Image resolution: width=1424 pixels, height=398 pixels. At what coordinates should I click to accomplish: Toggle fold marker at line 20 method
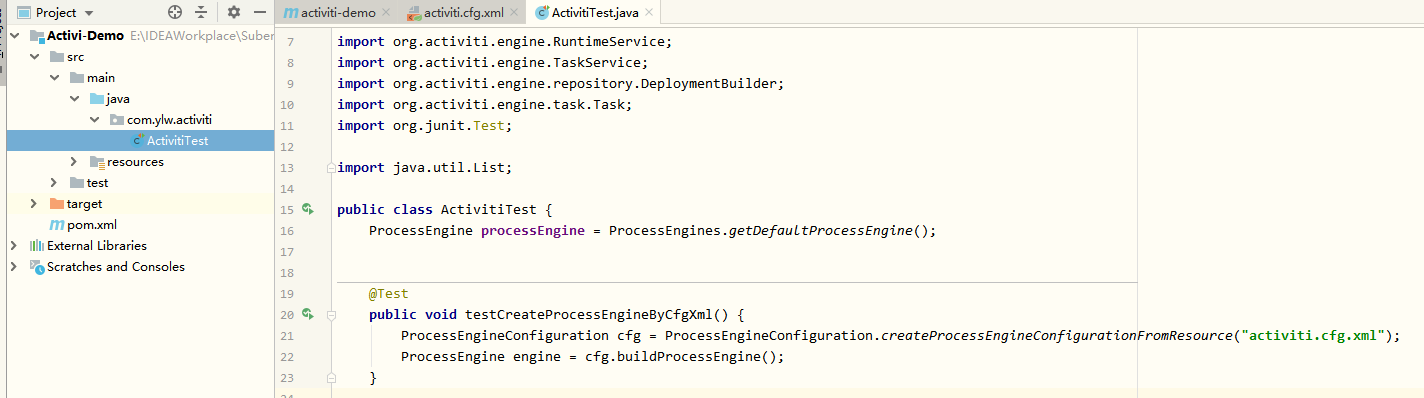pyautogui.click(x=332, y=314)
